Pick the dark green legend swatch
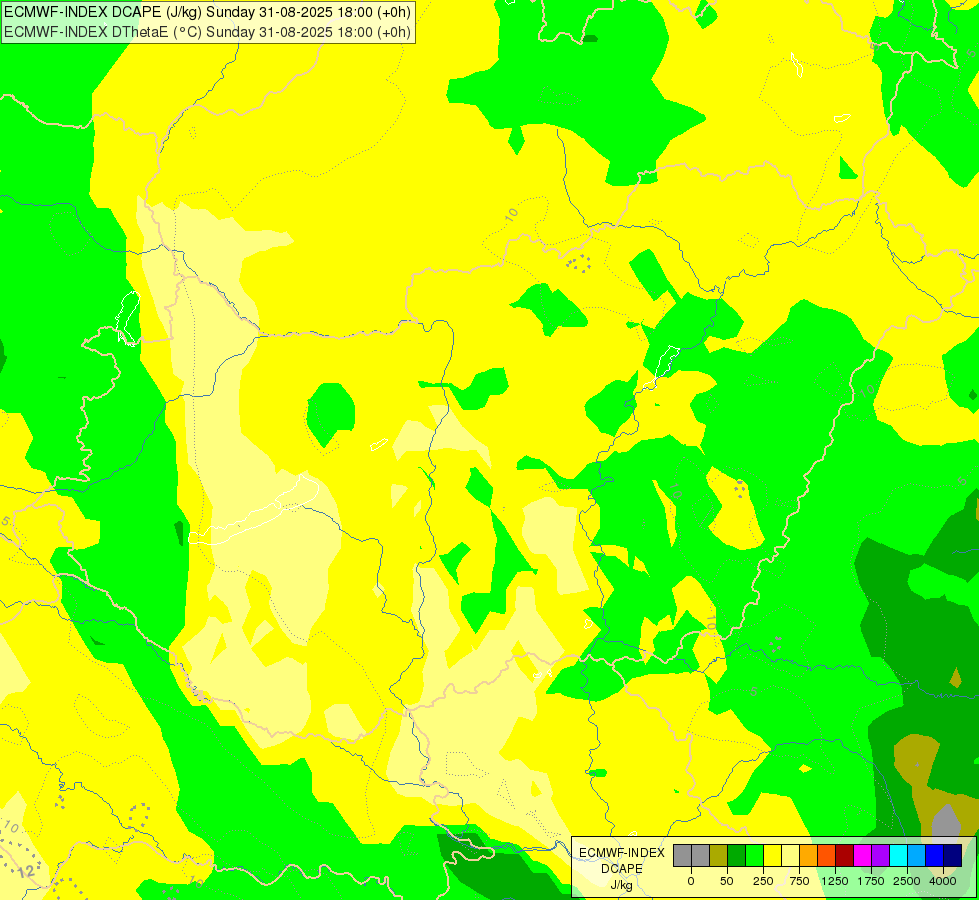The height and width of the screenshot is (900, 979). 737,856
